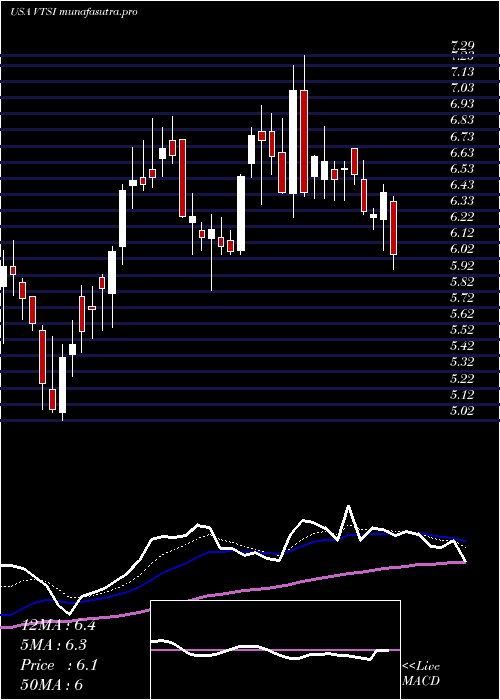Image resolution: width=500 pixels, height=700 pixels.
Task: Click the 5.52 price axis label
Action: [462, 330]
